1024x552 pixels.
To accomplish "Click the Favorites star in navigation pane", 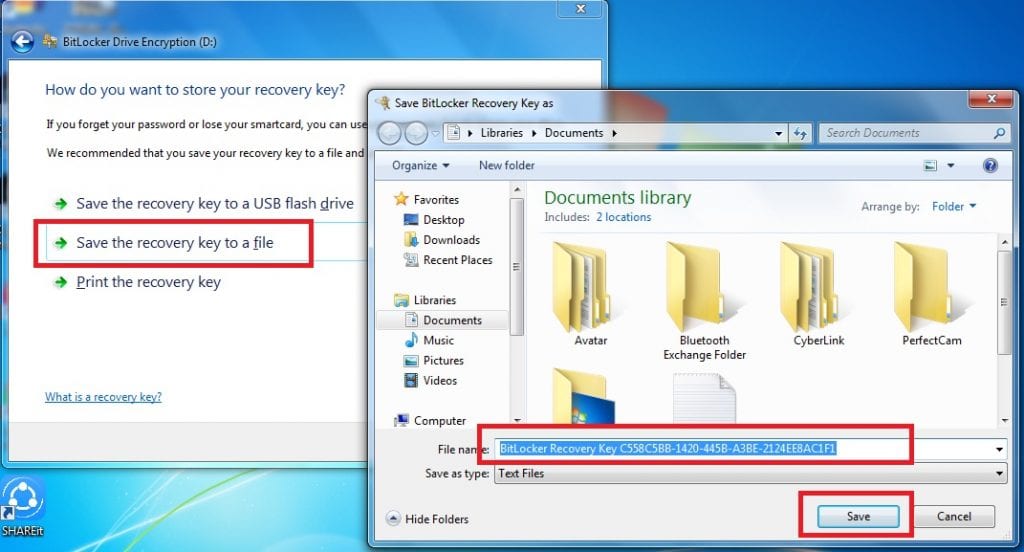I will 401,199.
